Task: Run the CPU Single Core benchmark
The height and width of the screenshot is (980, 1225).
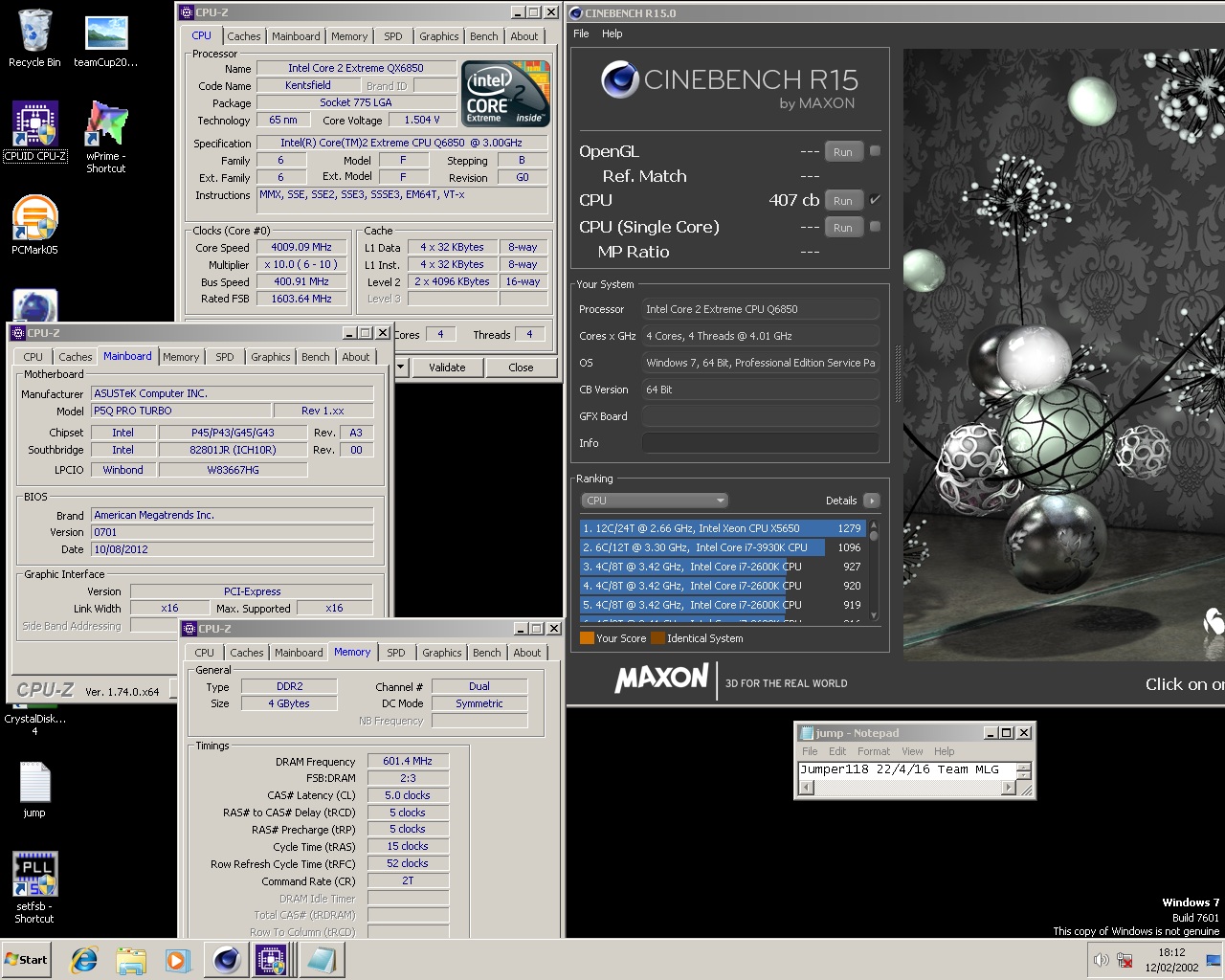Action: pyautogui.click(x=842, y=227)
